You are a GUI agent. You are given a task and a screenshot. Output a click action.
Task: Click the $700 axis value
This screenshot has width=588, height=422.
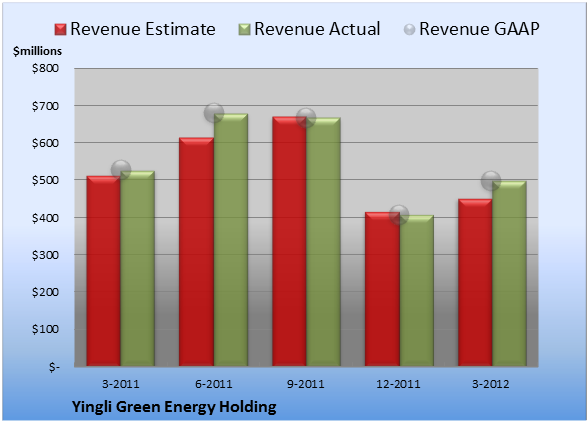(x=45, y=106)
